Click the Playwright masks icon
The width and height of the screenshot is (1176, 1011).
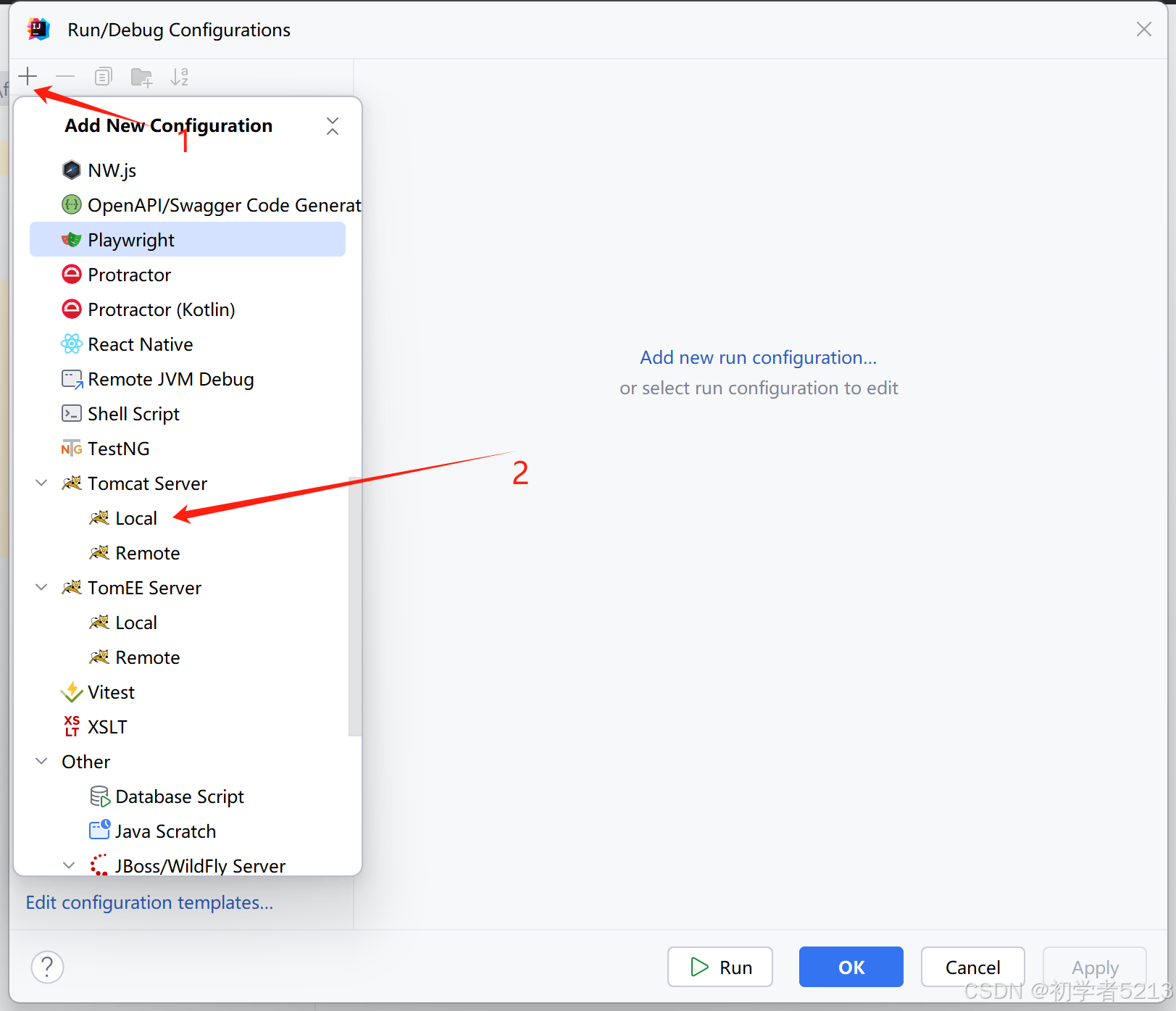pyautogui.click(x=71, y=240)
